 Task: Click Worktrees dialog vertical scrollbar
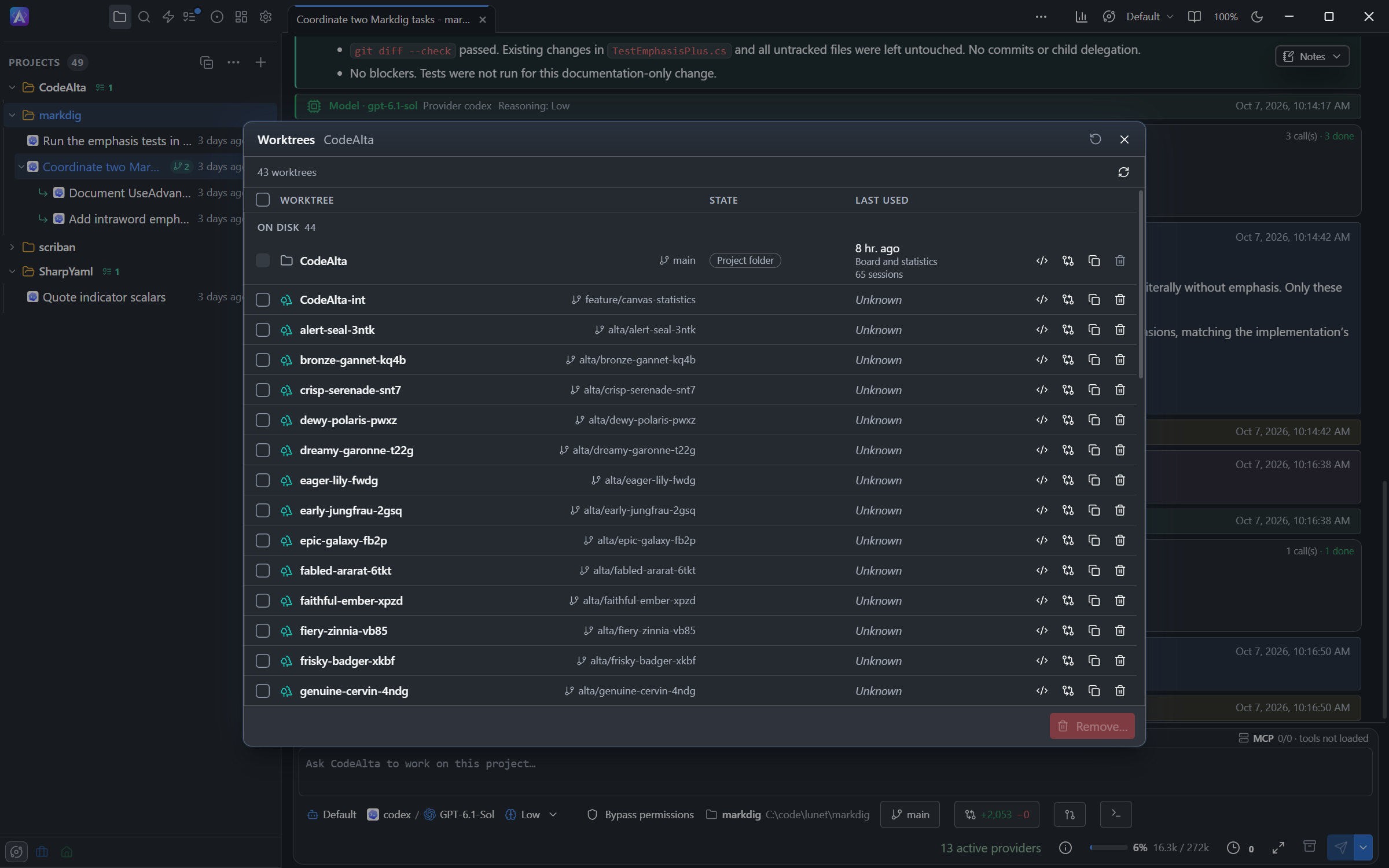(1141, 285)
